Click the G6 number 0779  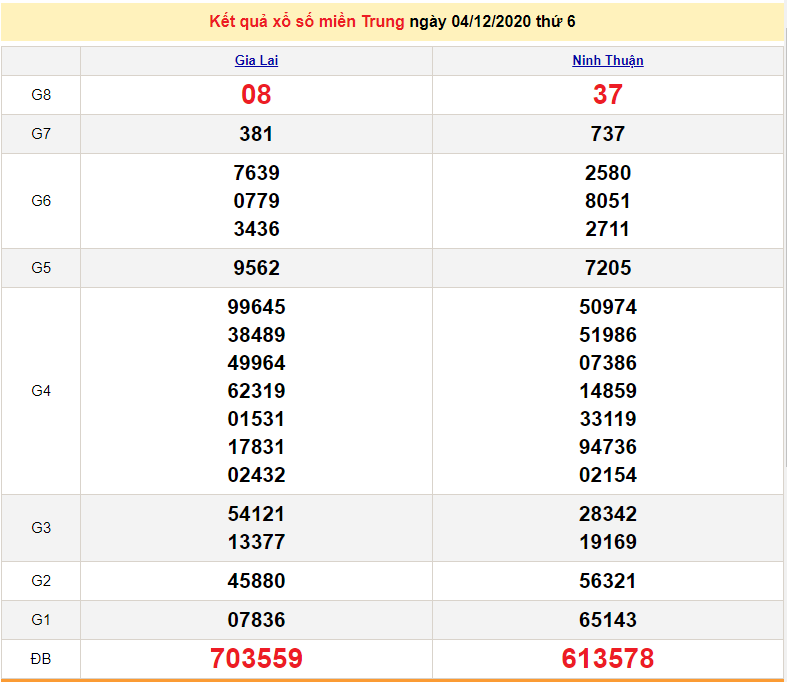256,201
